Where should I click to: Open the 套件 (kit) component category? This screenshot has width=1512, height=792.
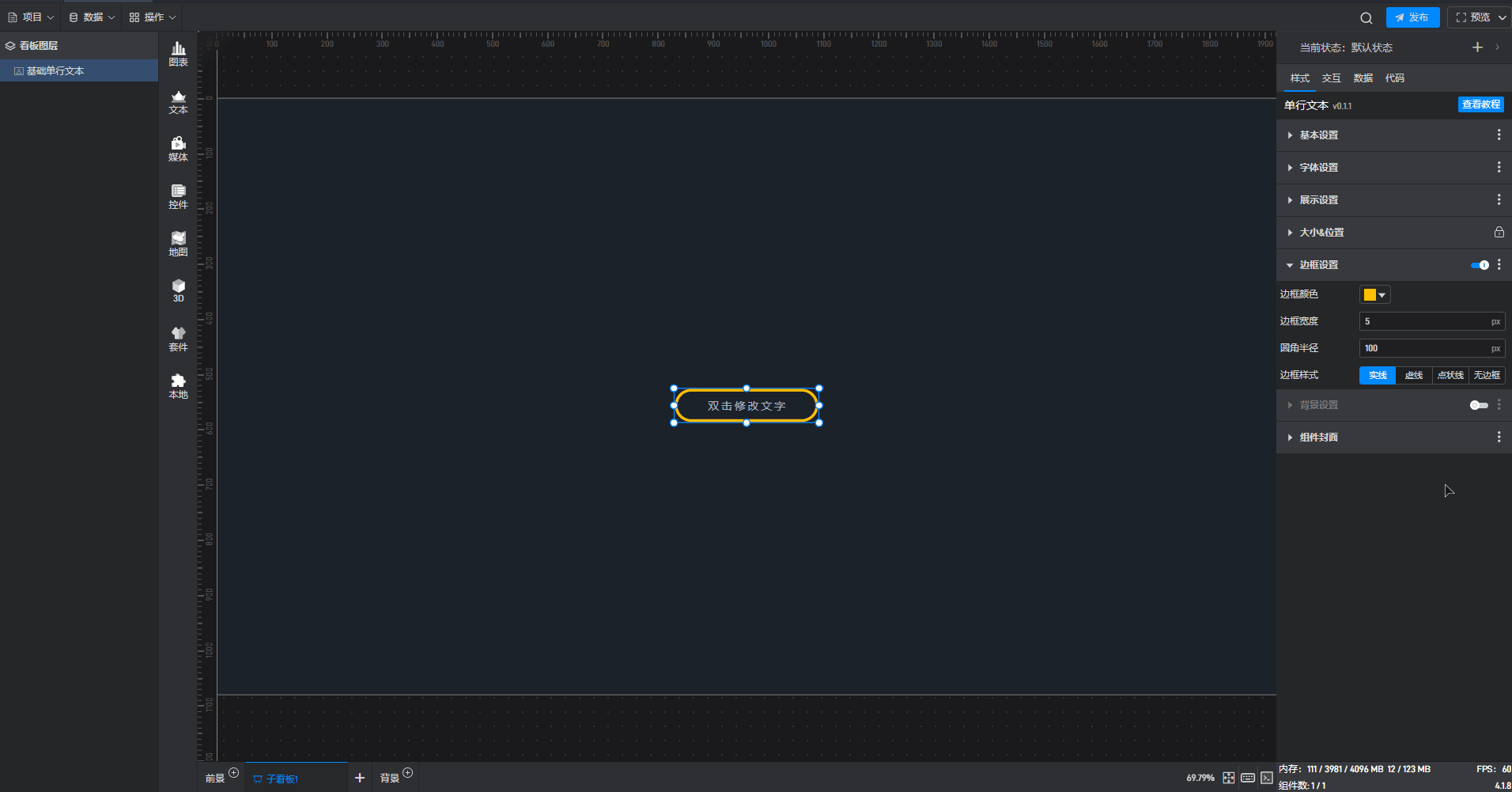click(x=179, y=339)
